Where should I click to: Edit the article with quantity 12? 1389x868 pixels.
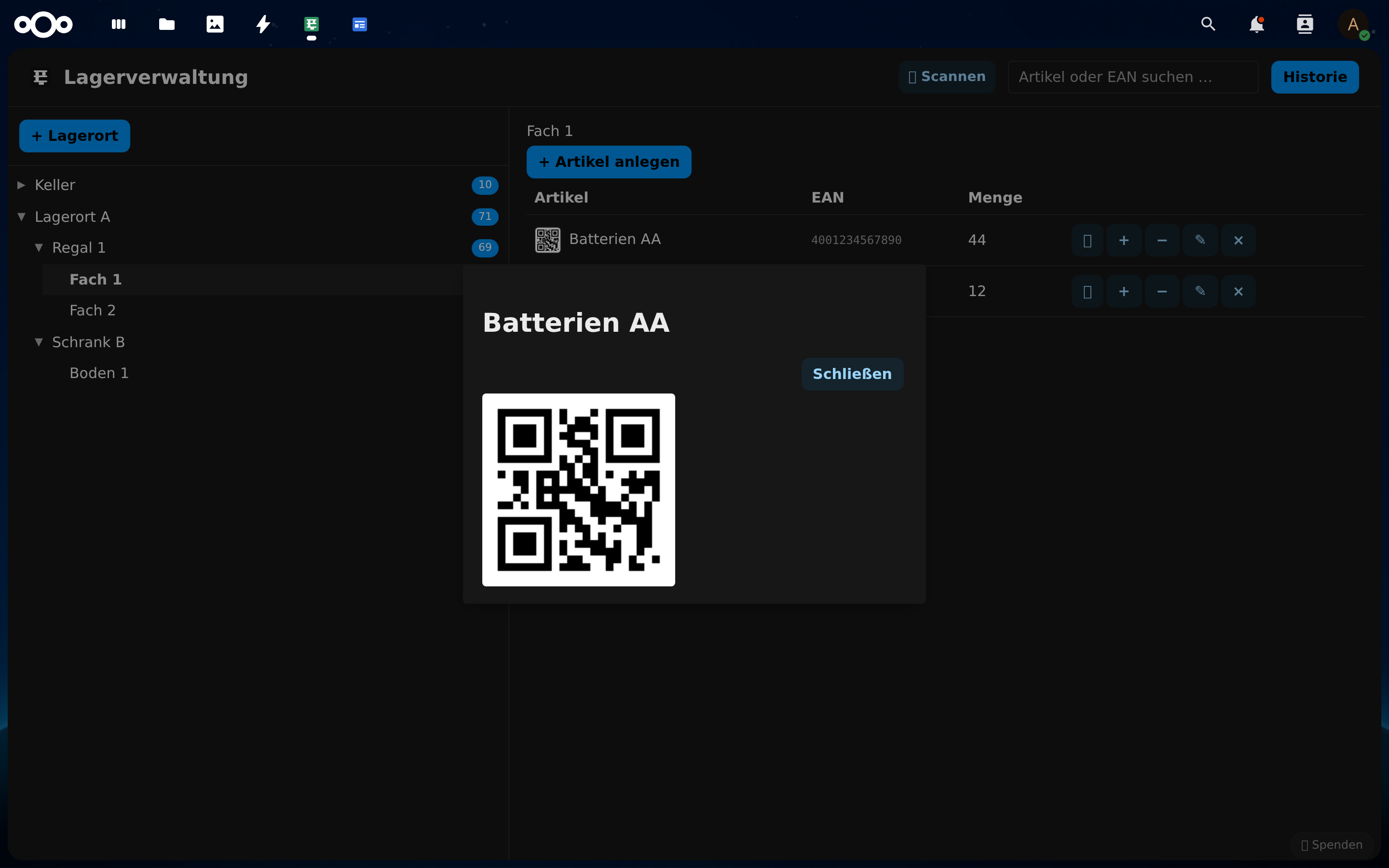(1200, 291)
